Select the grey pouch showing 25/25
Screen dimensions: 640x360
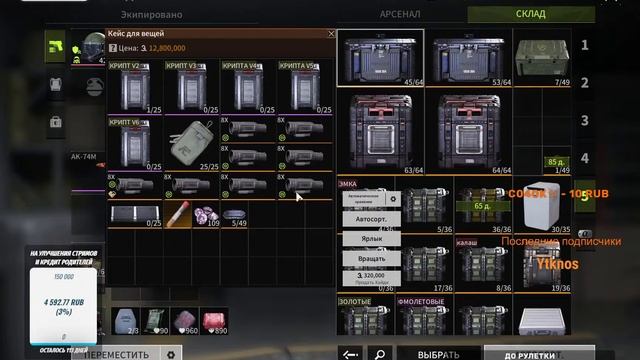pyautogui.click(x=192, y=144)
